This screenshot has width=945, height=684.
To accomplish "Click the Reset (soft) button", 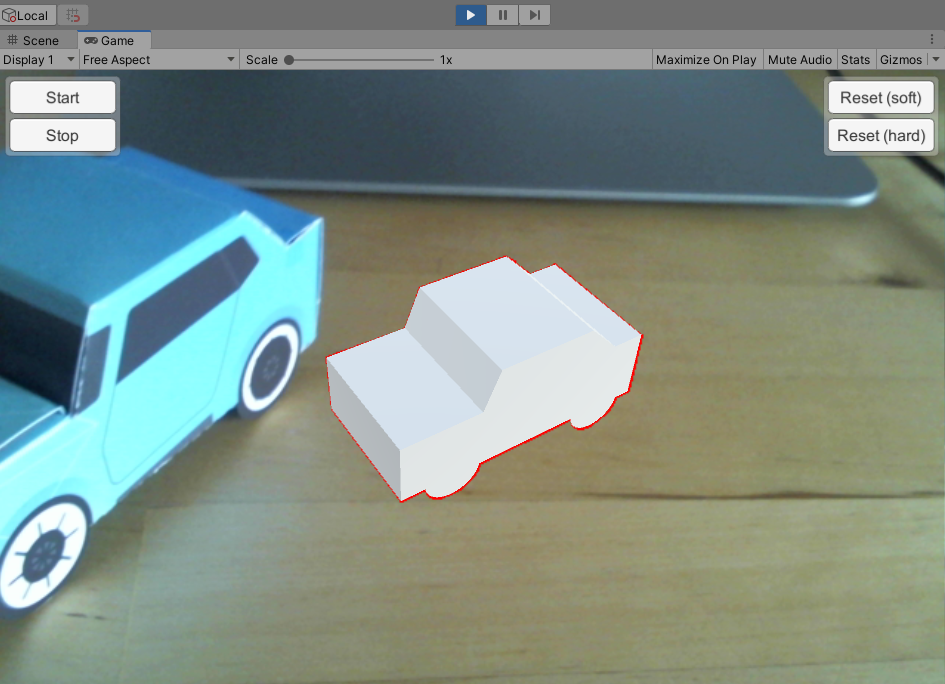I will coord(880,98).
